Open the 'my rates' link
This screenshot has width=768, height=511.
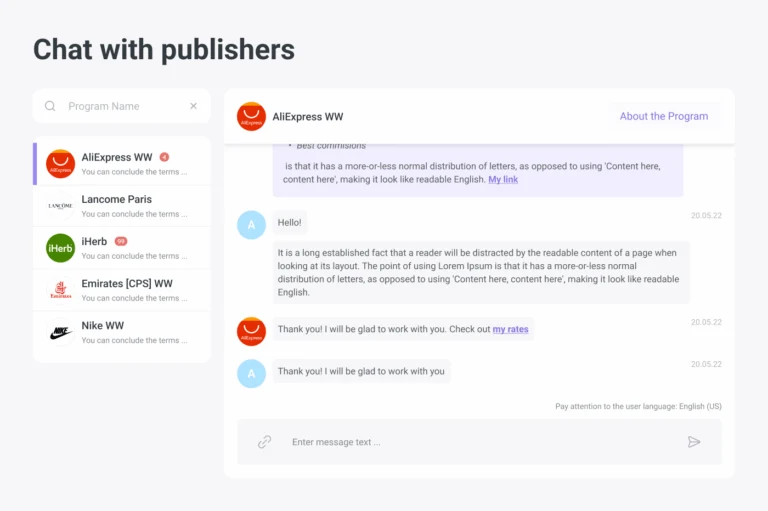coord(510,329)
